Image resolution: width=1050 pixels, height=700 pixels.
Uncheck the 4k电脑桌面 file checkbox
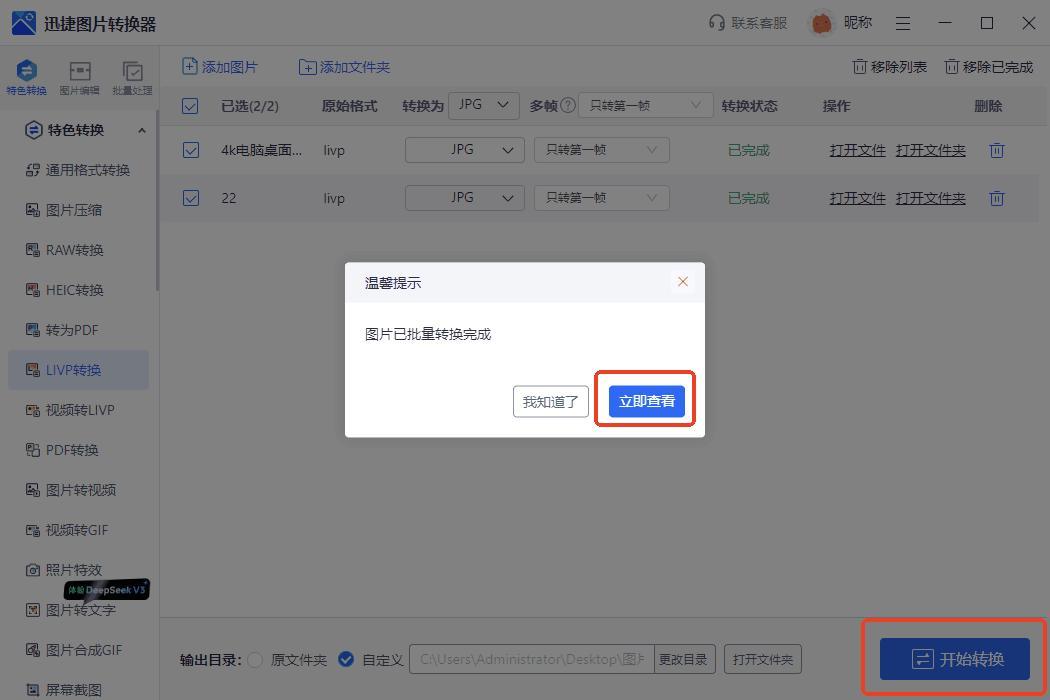[191, 150]
